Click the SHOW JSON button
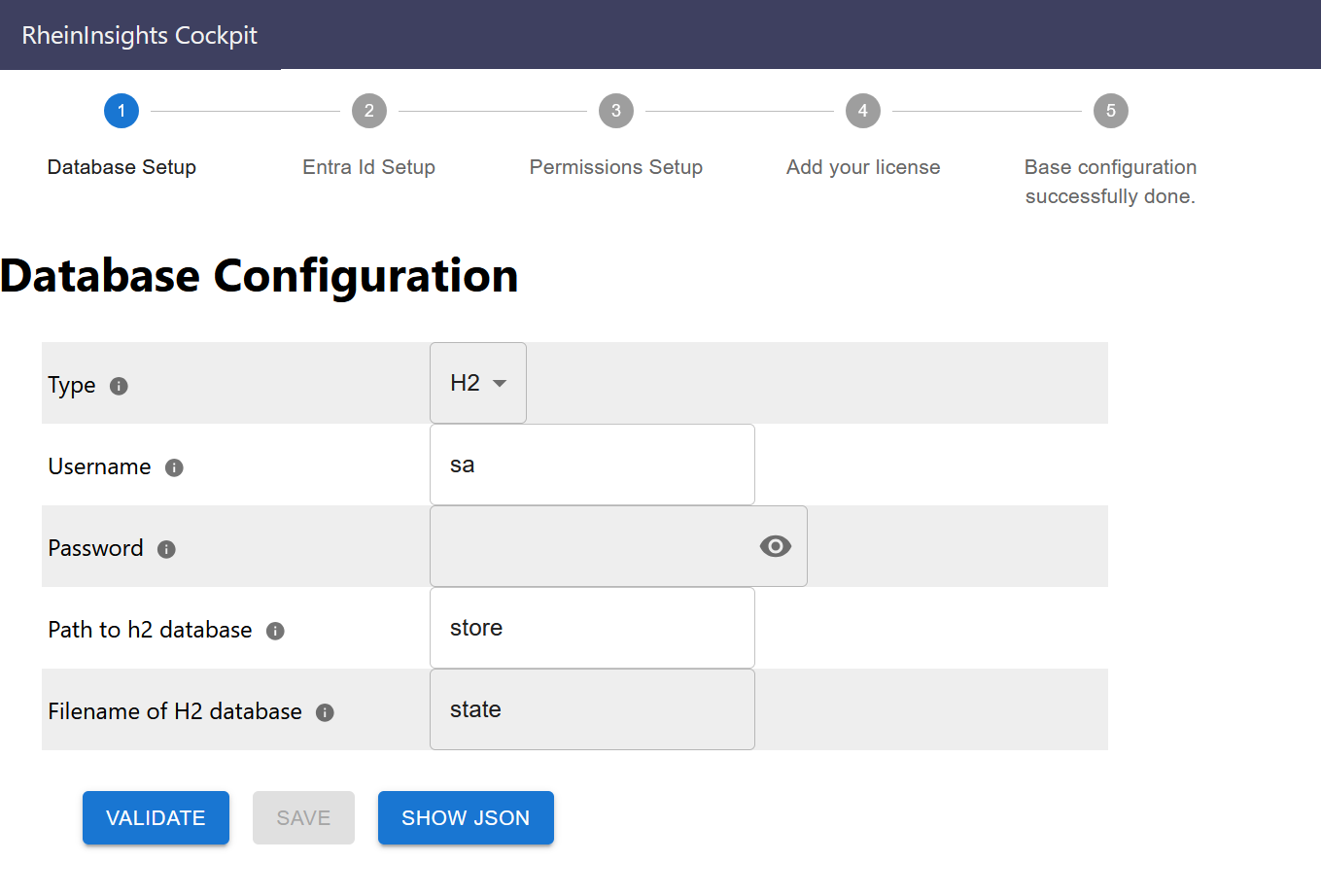 click(466, 818)
